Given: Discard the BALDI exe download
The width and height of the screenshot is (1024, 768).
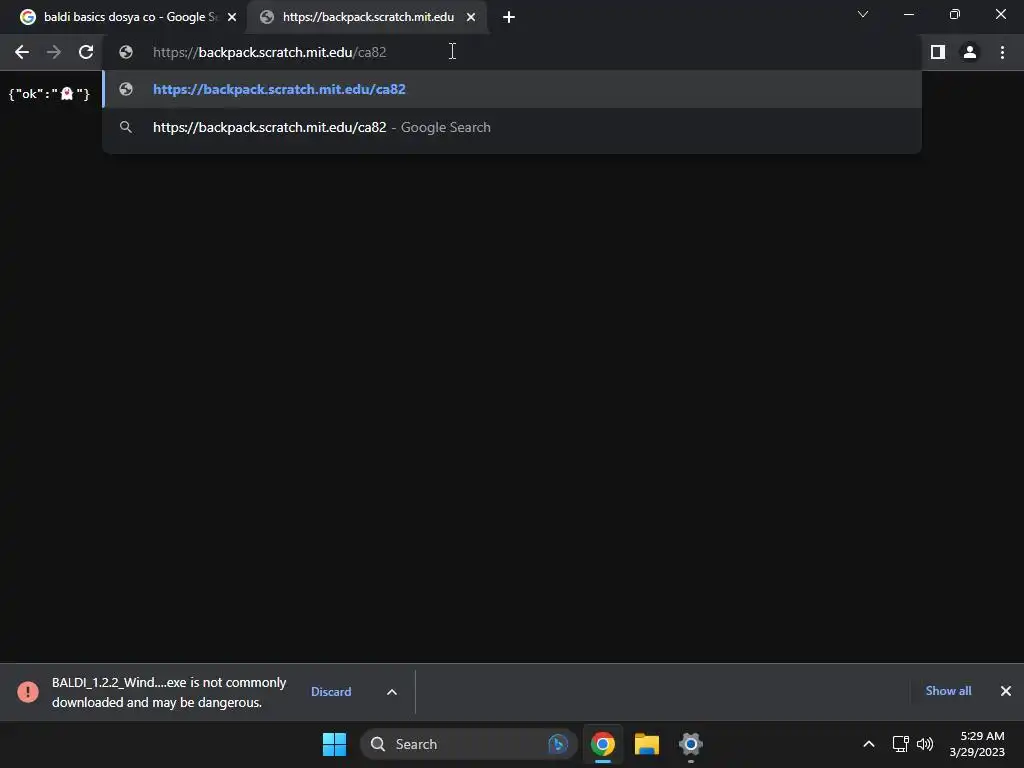Looking at the screenshot, I should pos(330,692).
